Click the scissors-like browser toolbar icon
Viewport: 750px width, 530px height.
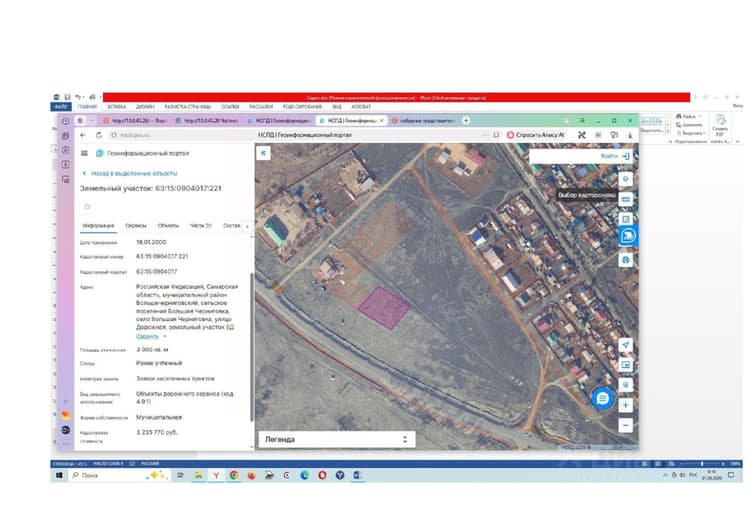tap(582, 135)
